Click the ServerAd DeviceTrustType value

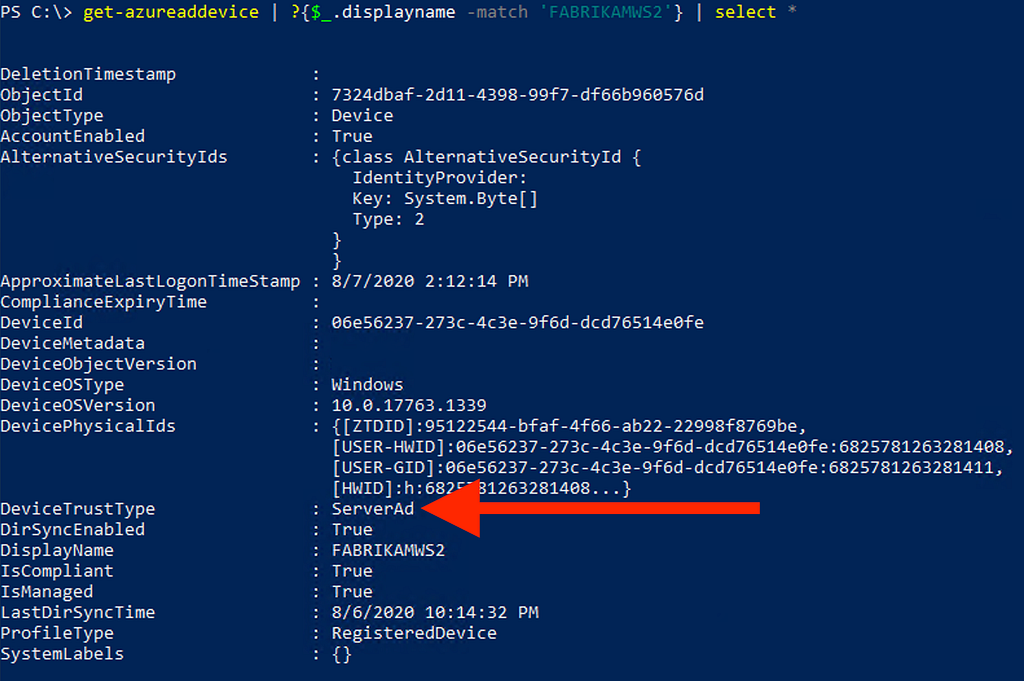tap(373, 509)
